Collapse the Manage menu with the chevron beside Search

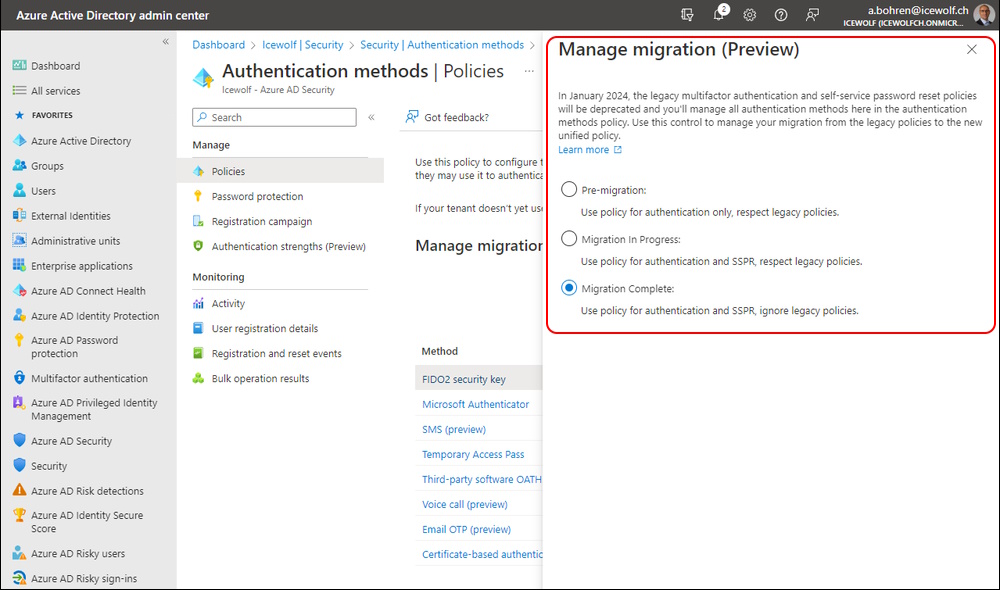pyautogui.click(x=371, y=117)
